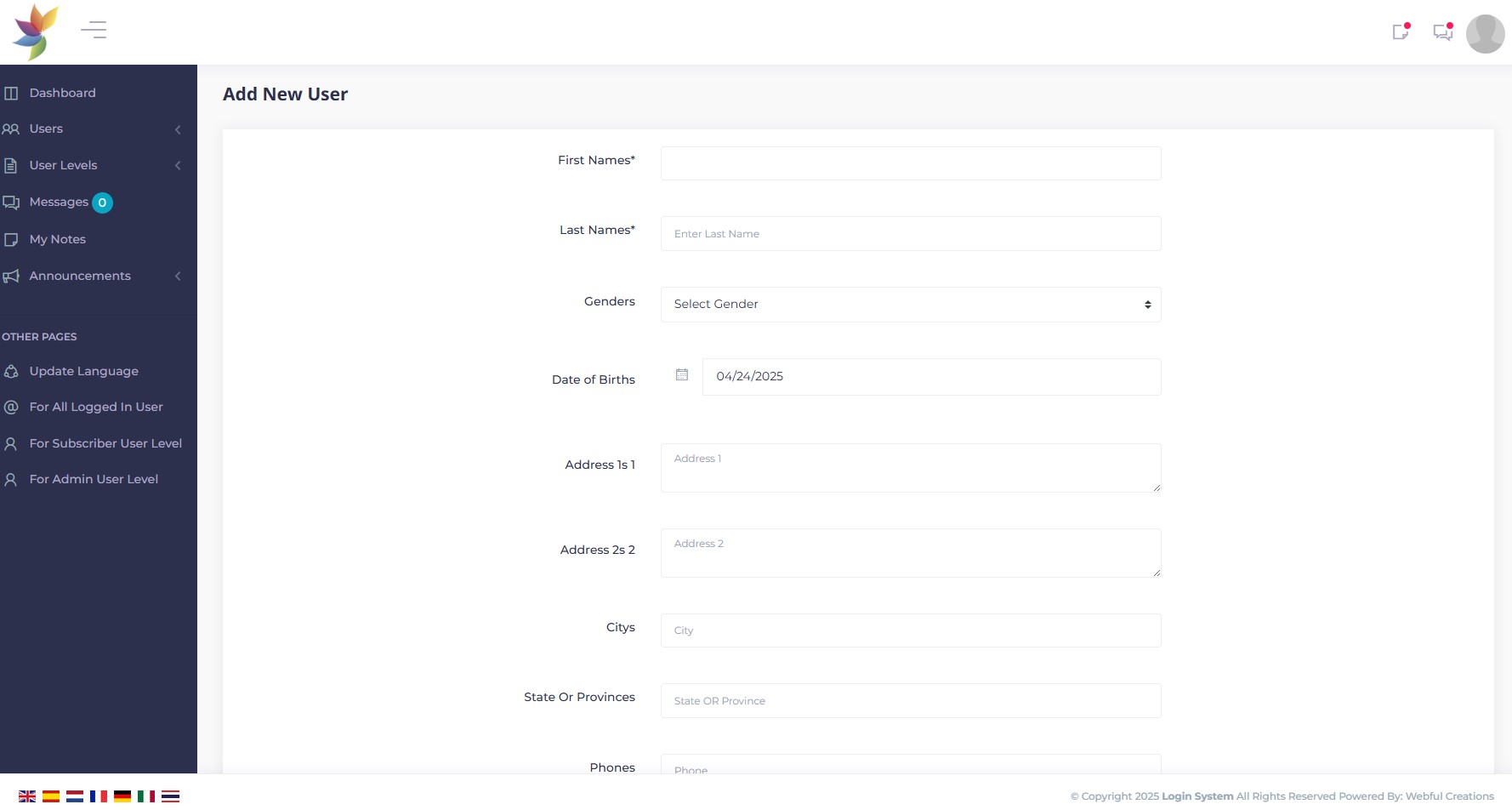1512x810 pixels.
Task: Open For Admin User Level page
Action: [94, 479]
